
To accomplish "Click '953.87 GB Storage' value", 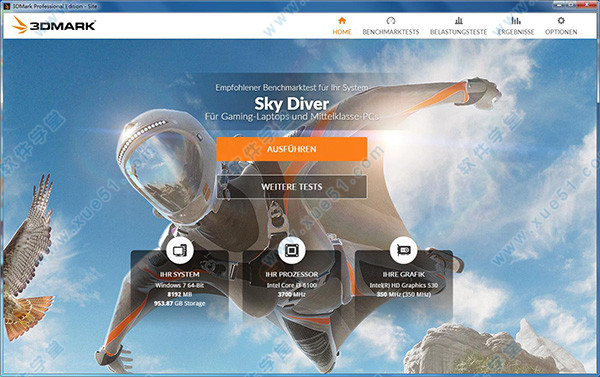I will pos(179,304).
